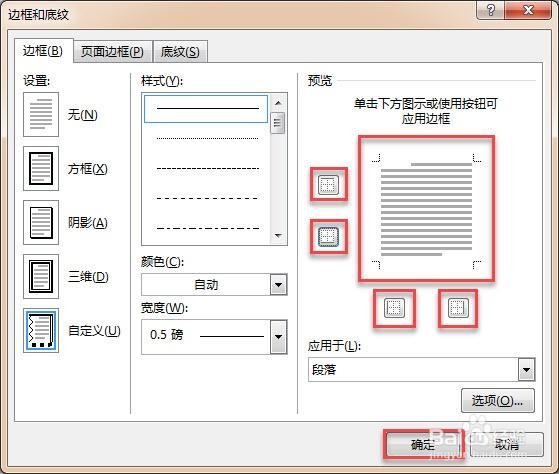Image resolution: width=559 pixels, height=474 pixels.
Task: Click the style list scroll-down arrow
Action: [x=278, y=236]
